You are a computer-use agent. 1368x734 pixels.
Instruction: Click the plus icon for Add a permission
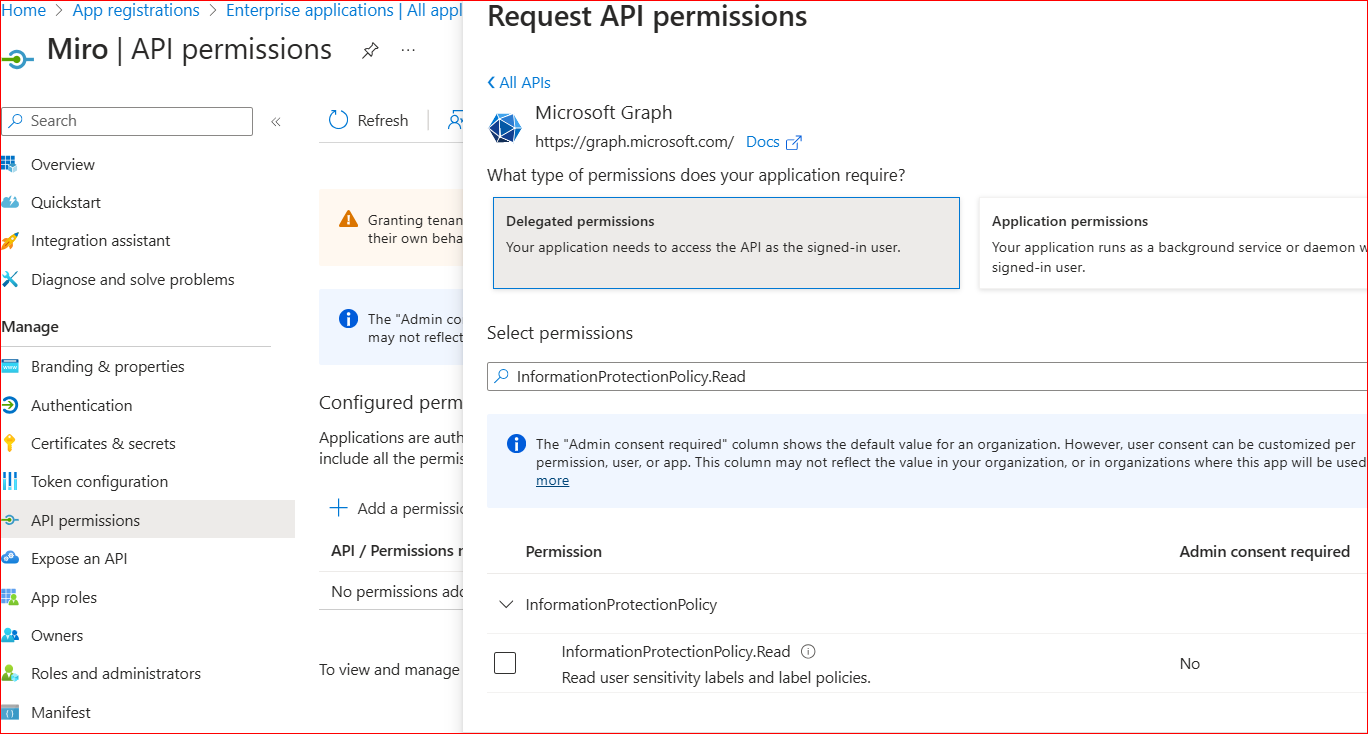(339, 508)
